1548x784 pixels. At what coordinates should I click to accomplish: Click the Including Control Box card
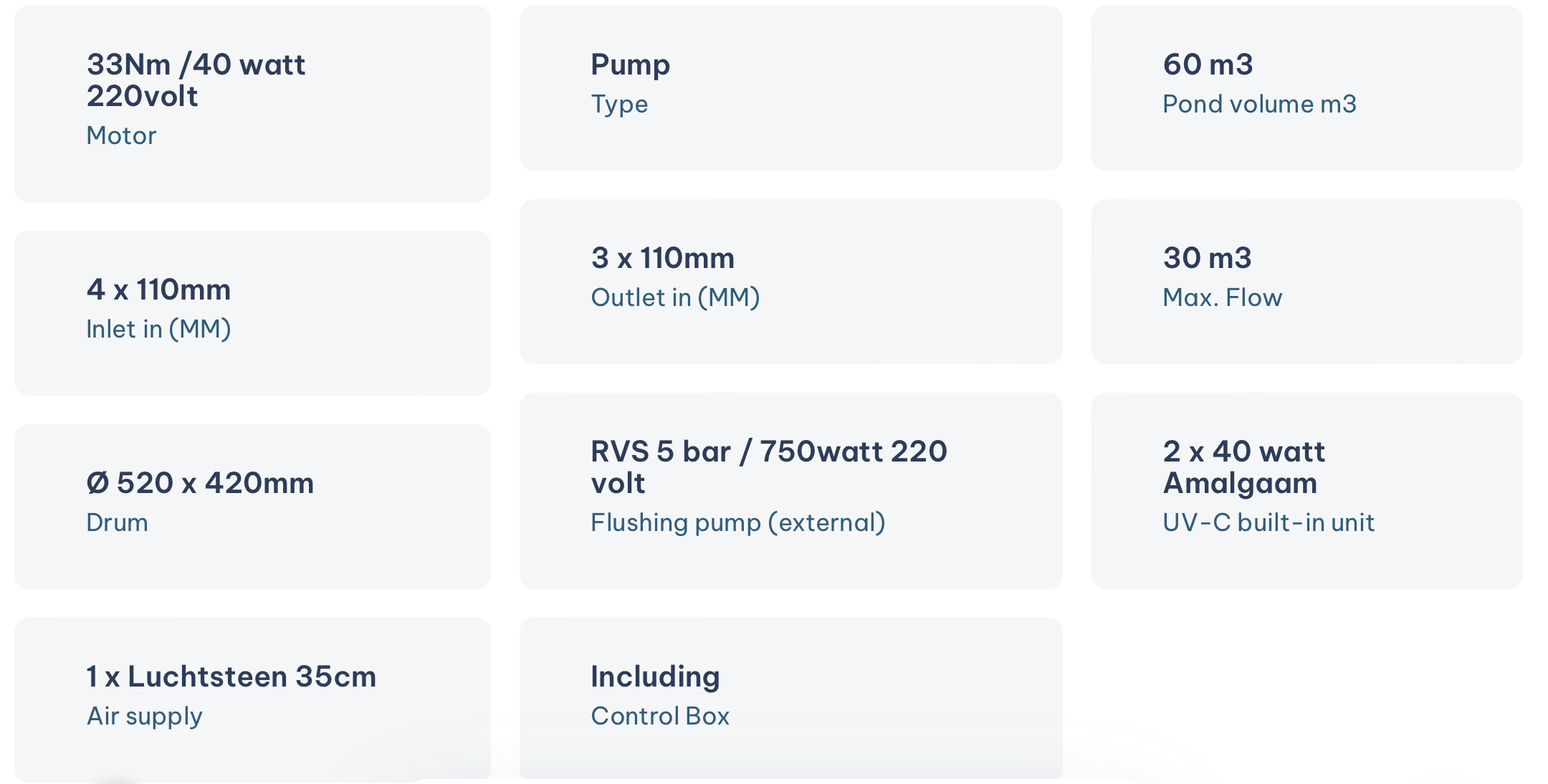point(790,699)
